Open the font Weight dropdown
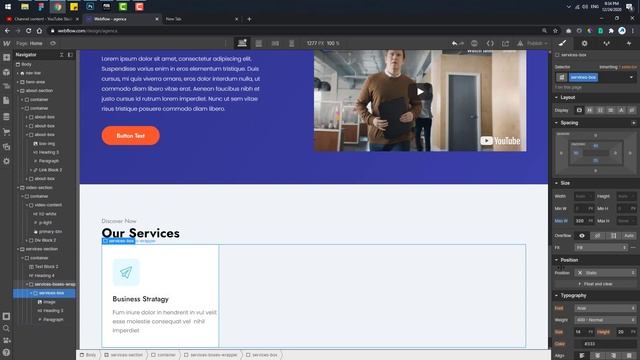The width and height of the screenshot is (640, 360). [x=606, y=320]
